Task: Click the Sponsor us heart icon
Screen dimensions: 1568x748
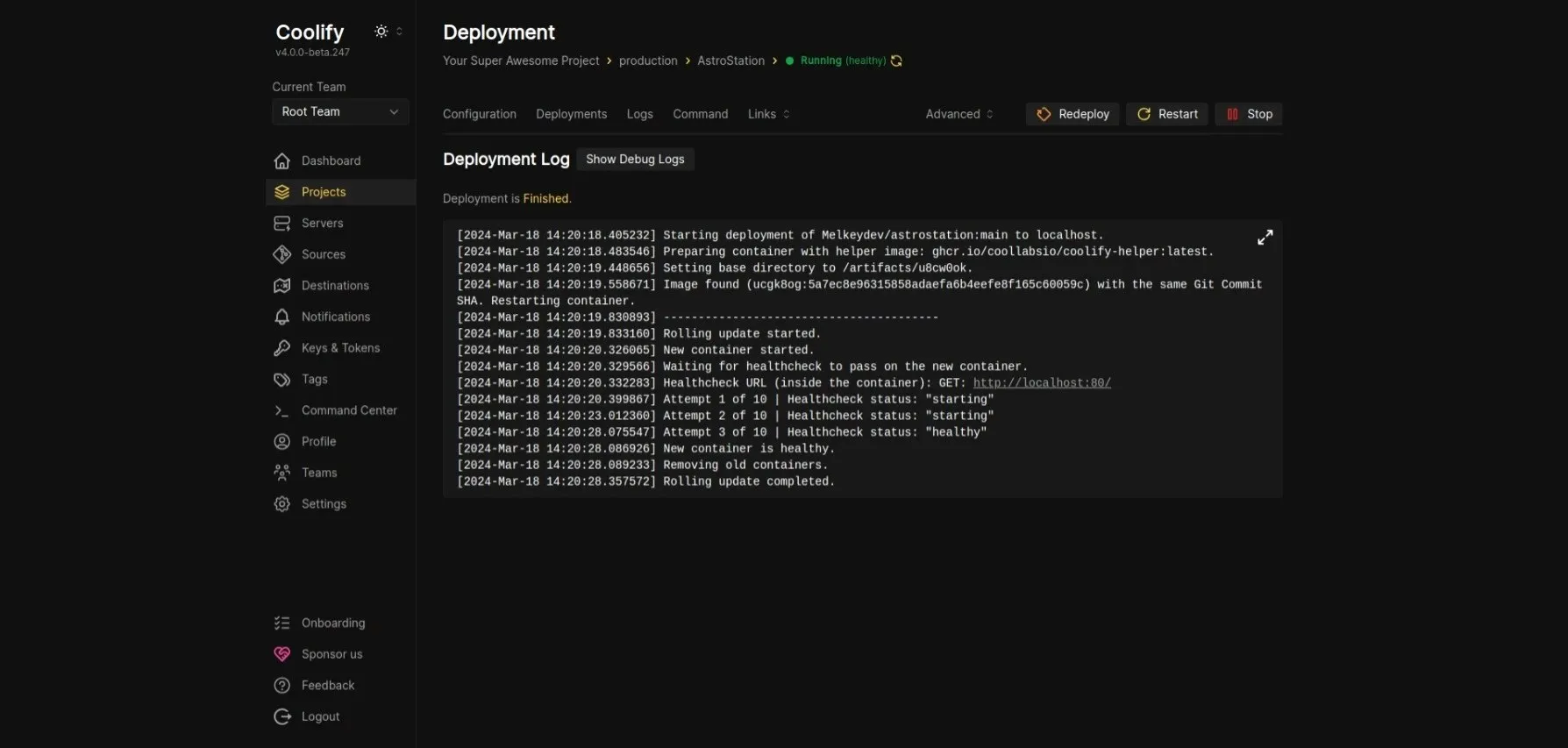Action: [282, 654]
